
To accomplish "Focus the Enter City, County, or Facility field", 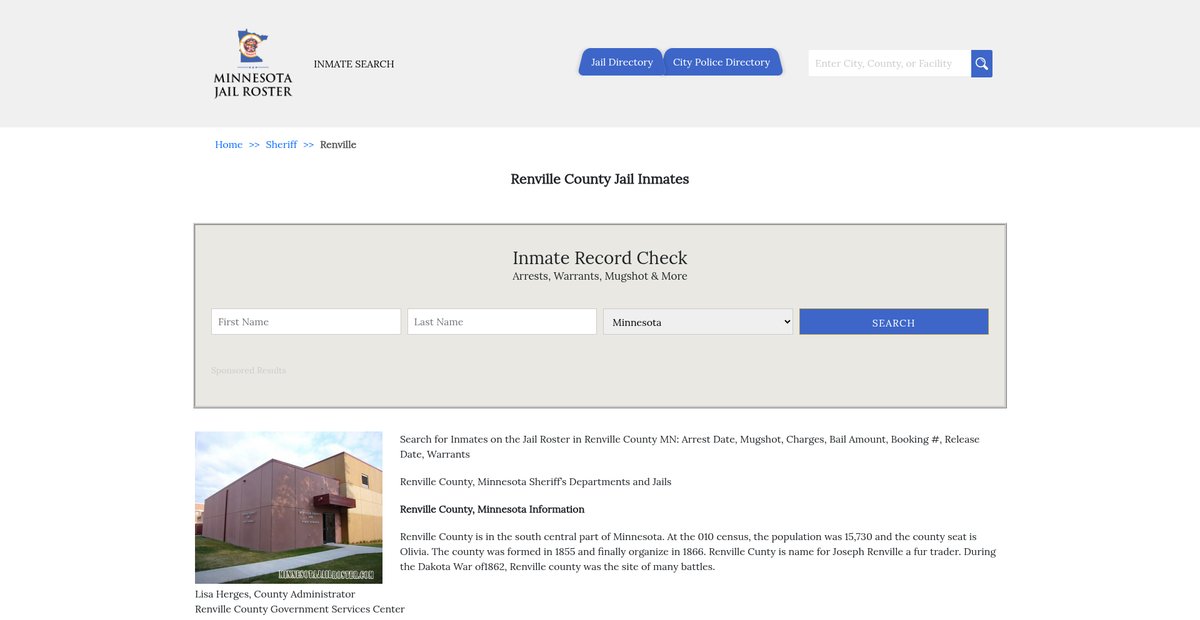I will point(889,64).
